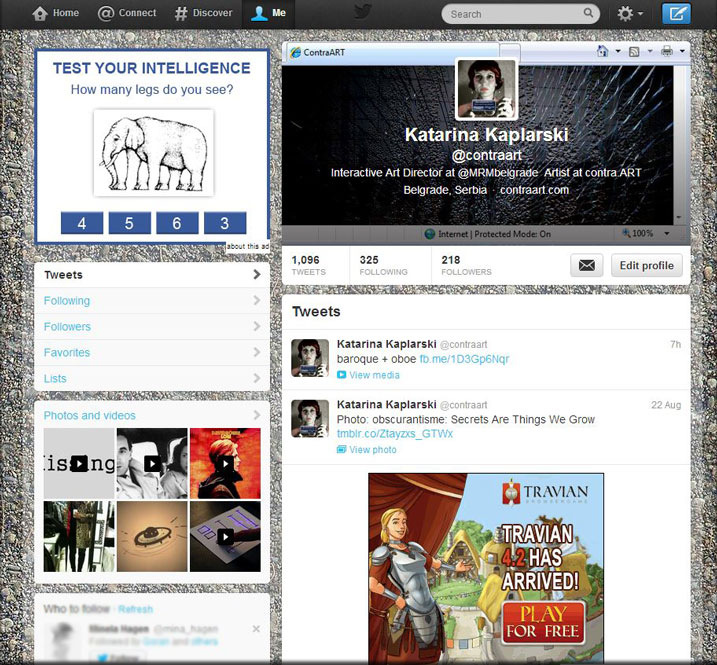Click View photo under the obscurantisme tweet
Image resolution: width=717 pixels, height=665 pixels.
[x=367, y=450]
